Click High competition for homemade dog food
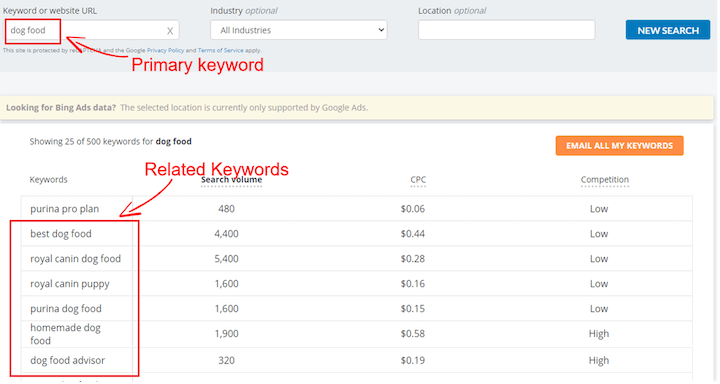Screen dimensions: 720x384 coord(599,333)
